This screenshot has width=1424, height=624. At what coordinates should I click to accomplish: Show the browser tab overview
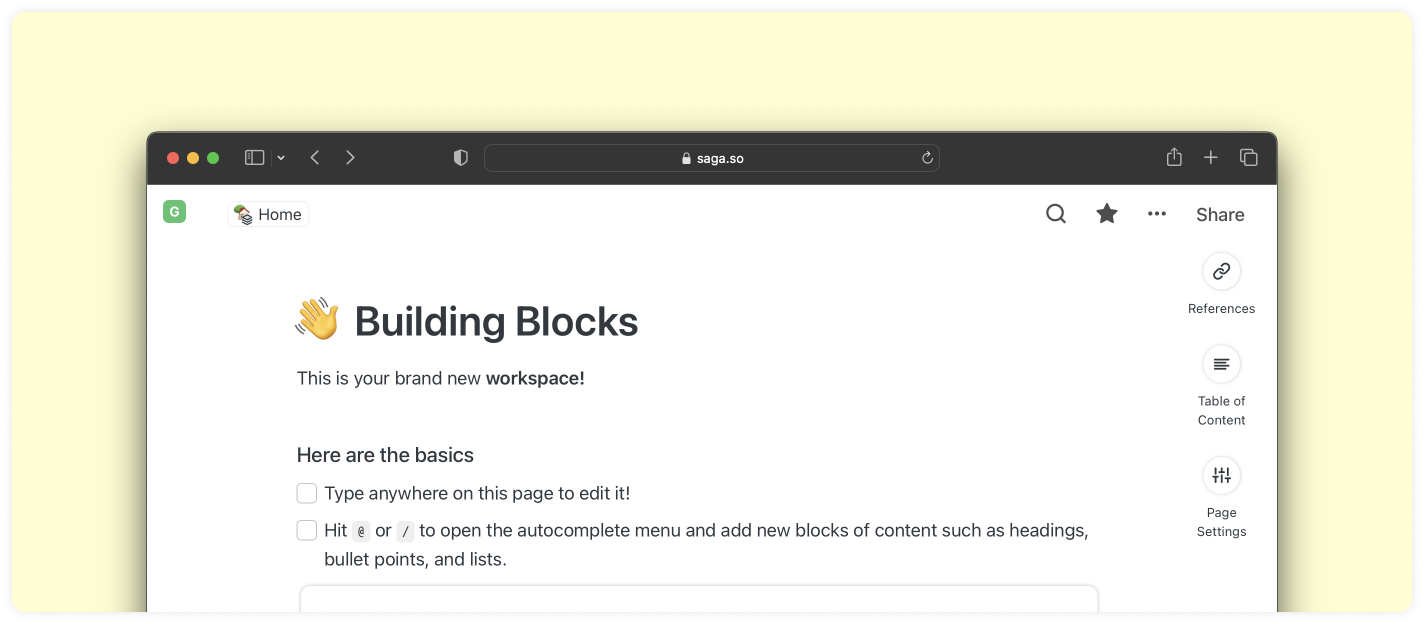(1249, 158)
